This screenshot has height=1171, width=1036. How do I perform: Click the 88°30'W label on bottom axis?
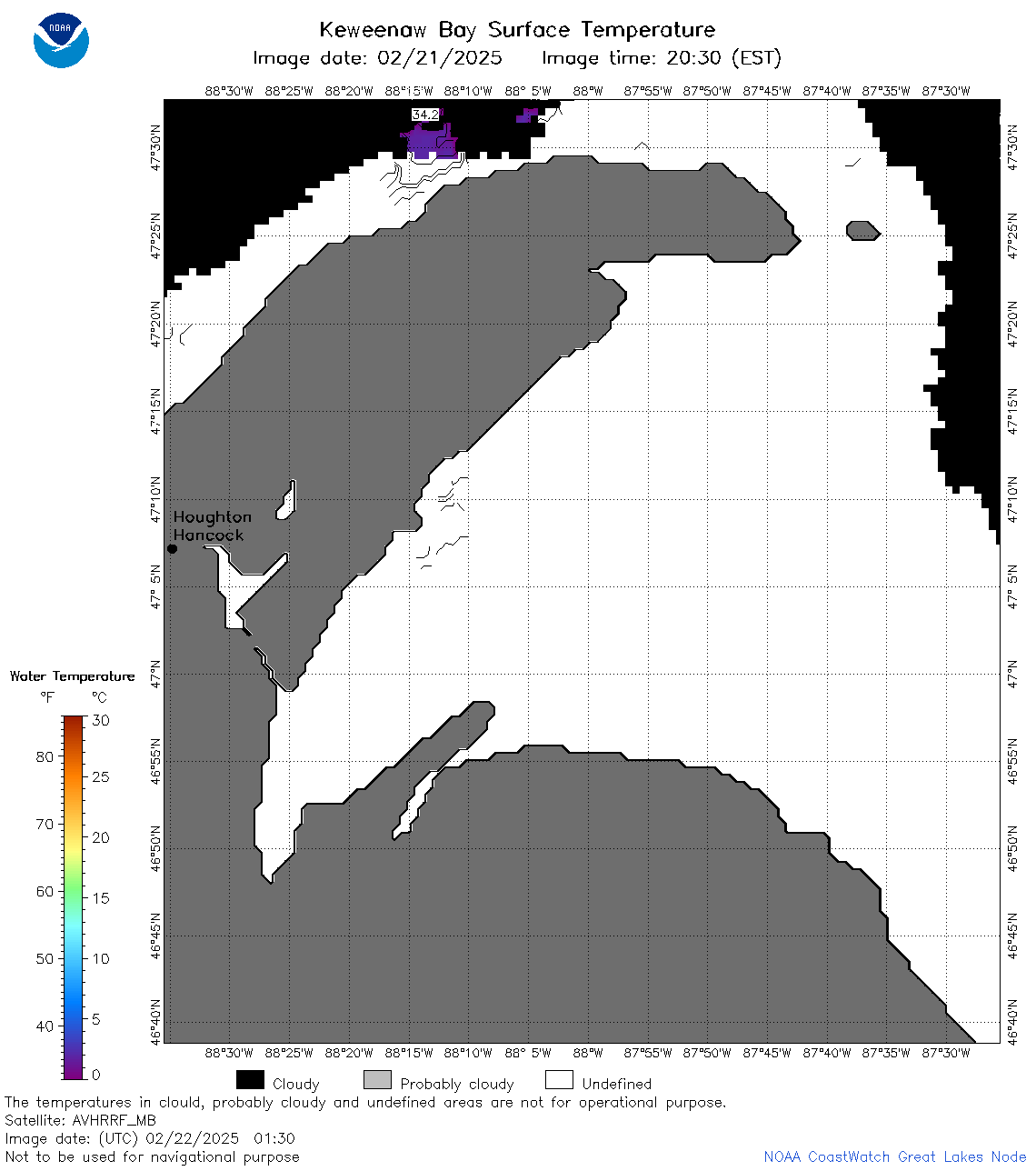point(229,1053)
